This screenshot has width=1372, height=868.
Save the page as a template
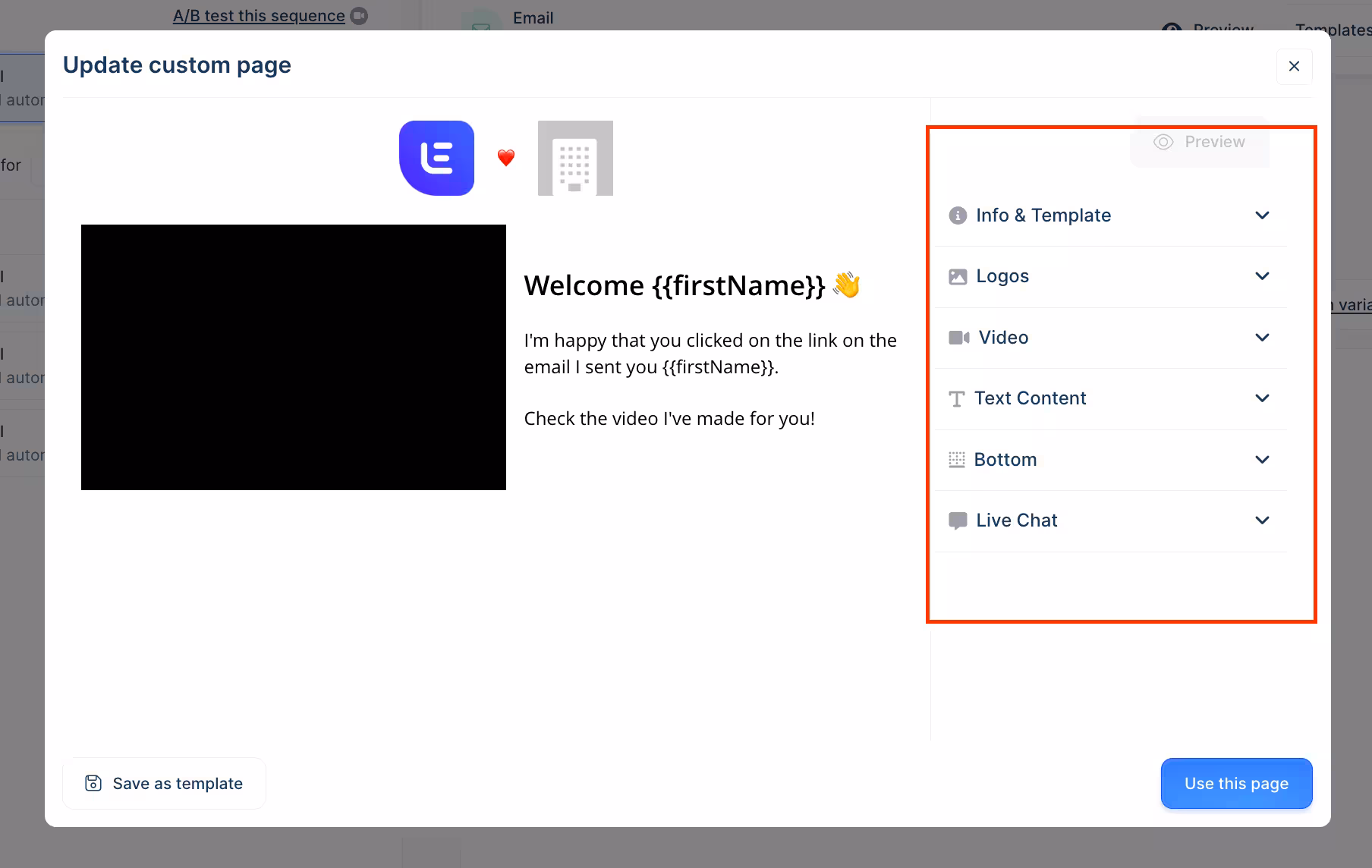point(164,783)
